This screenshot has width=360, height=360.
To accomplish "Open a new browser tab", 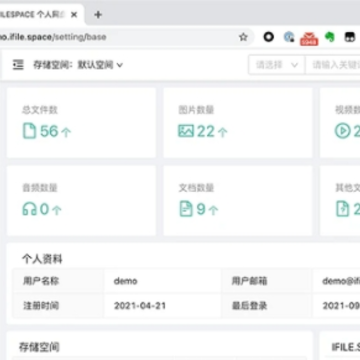I will (x=98, y=15).
